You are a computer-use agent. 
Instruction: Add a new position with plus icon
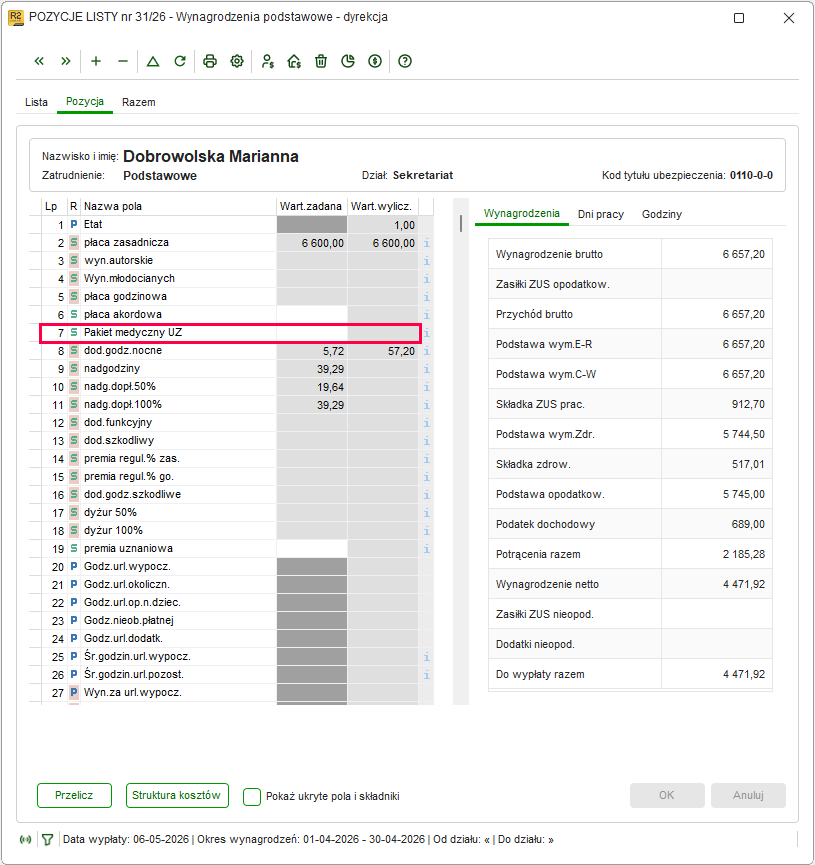click(x=96, y=61)
